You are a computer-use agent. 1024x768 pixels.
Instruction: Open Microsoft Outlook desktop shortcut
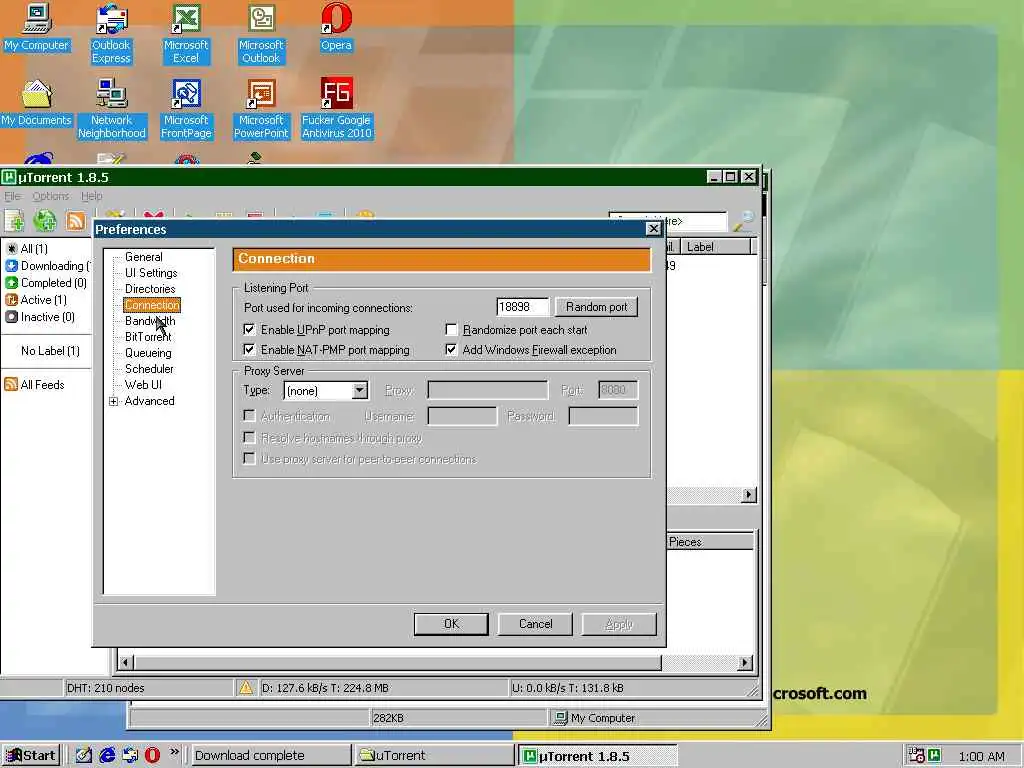click(x=261, y=33)
